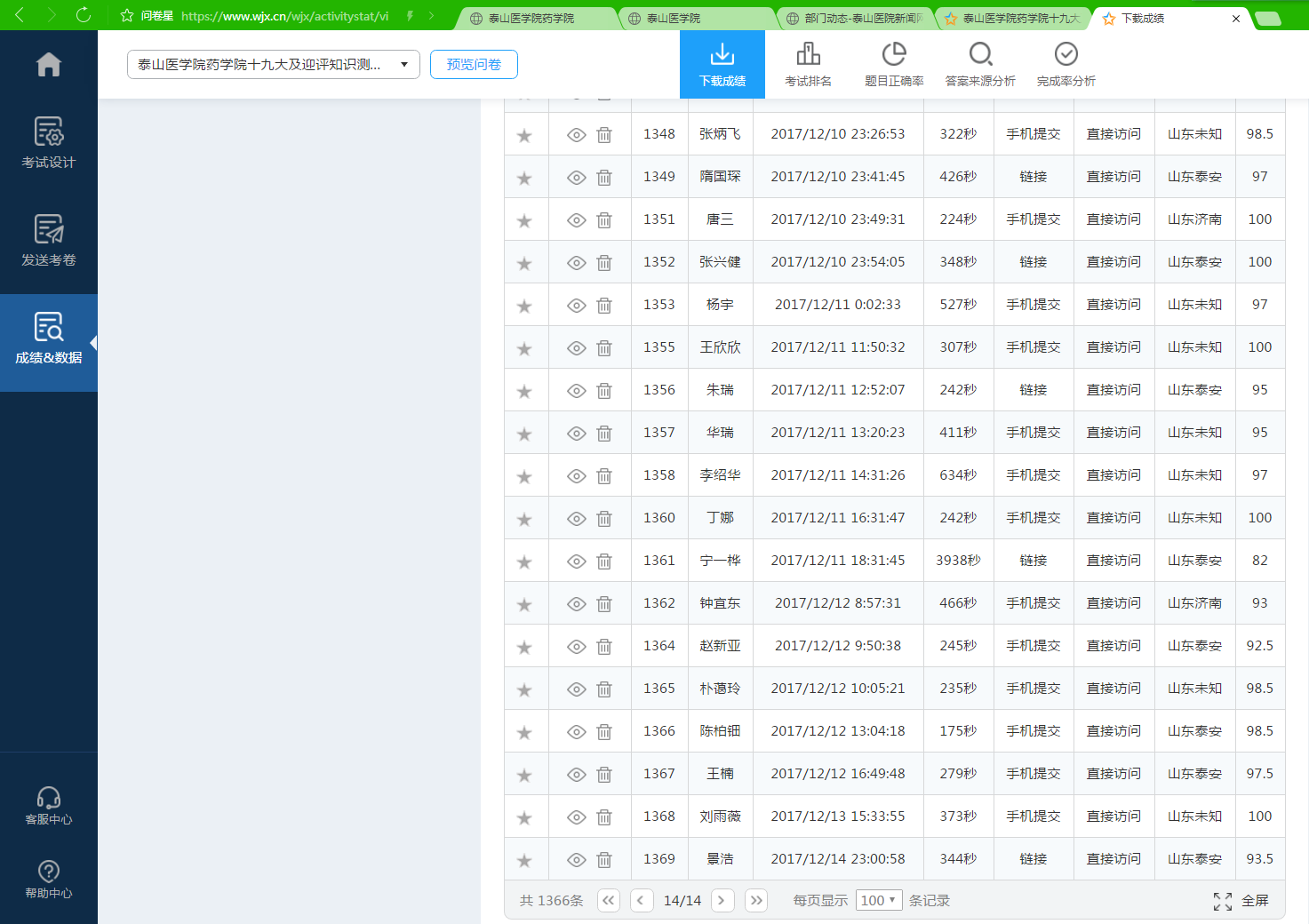
Task: Switch to 泰山医学院 browser tab
Action: [x=673, y=18]
